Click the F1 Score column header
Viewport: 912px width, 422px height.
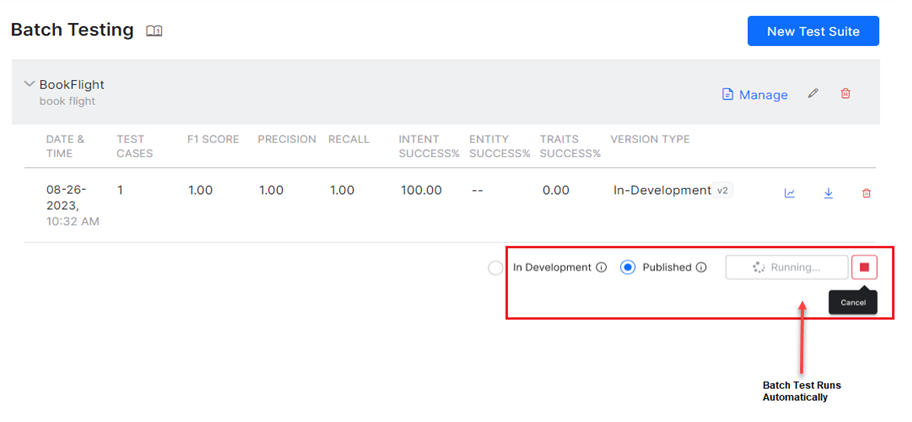213,139
